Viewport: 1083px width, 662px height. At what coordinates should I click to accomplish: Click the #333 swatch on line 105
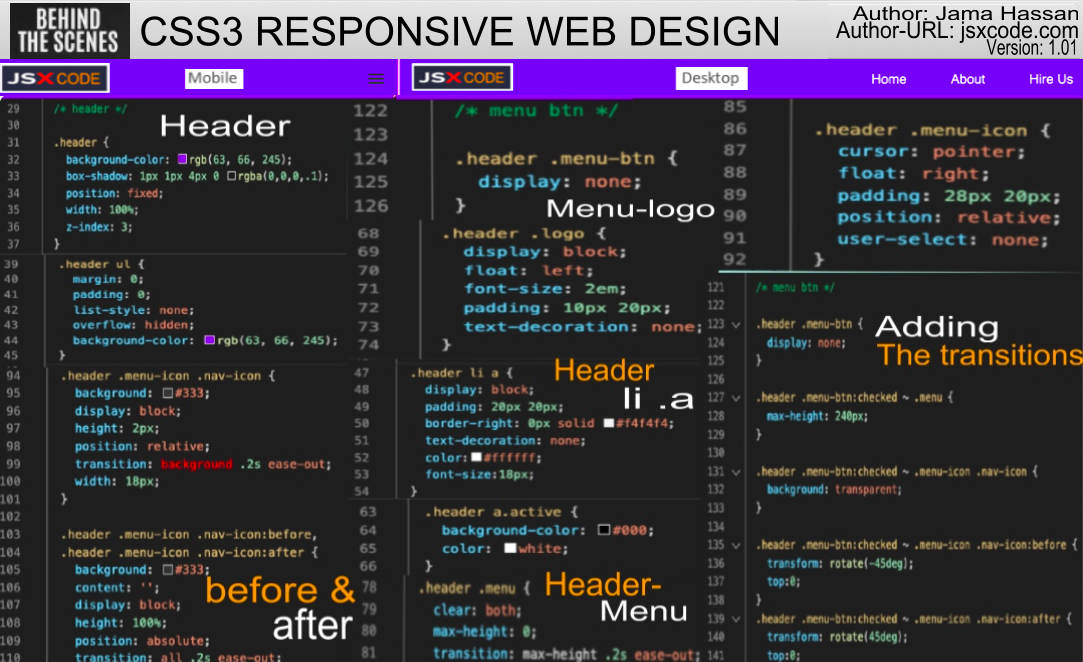167,570
